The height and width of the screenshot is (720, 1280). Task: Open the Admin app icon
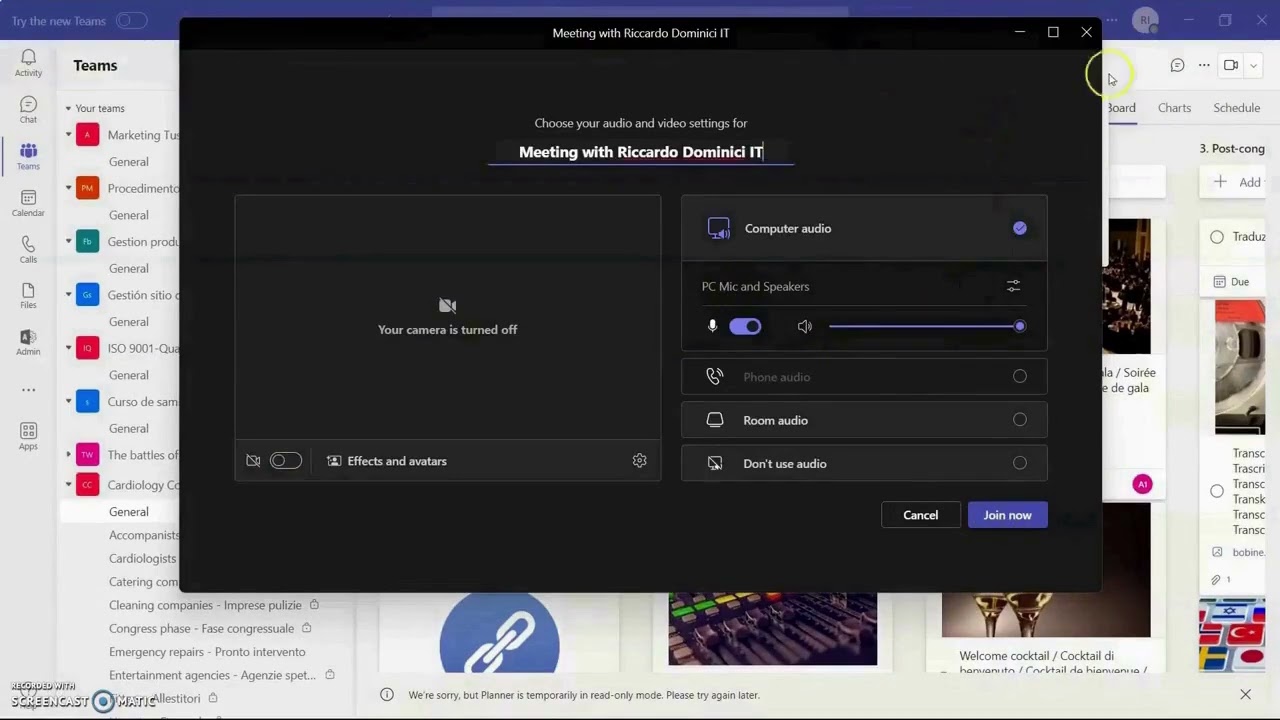pyautogui.click(x=28, y=343)
